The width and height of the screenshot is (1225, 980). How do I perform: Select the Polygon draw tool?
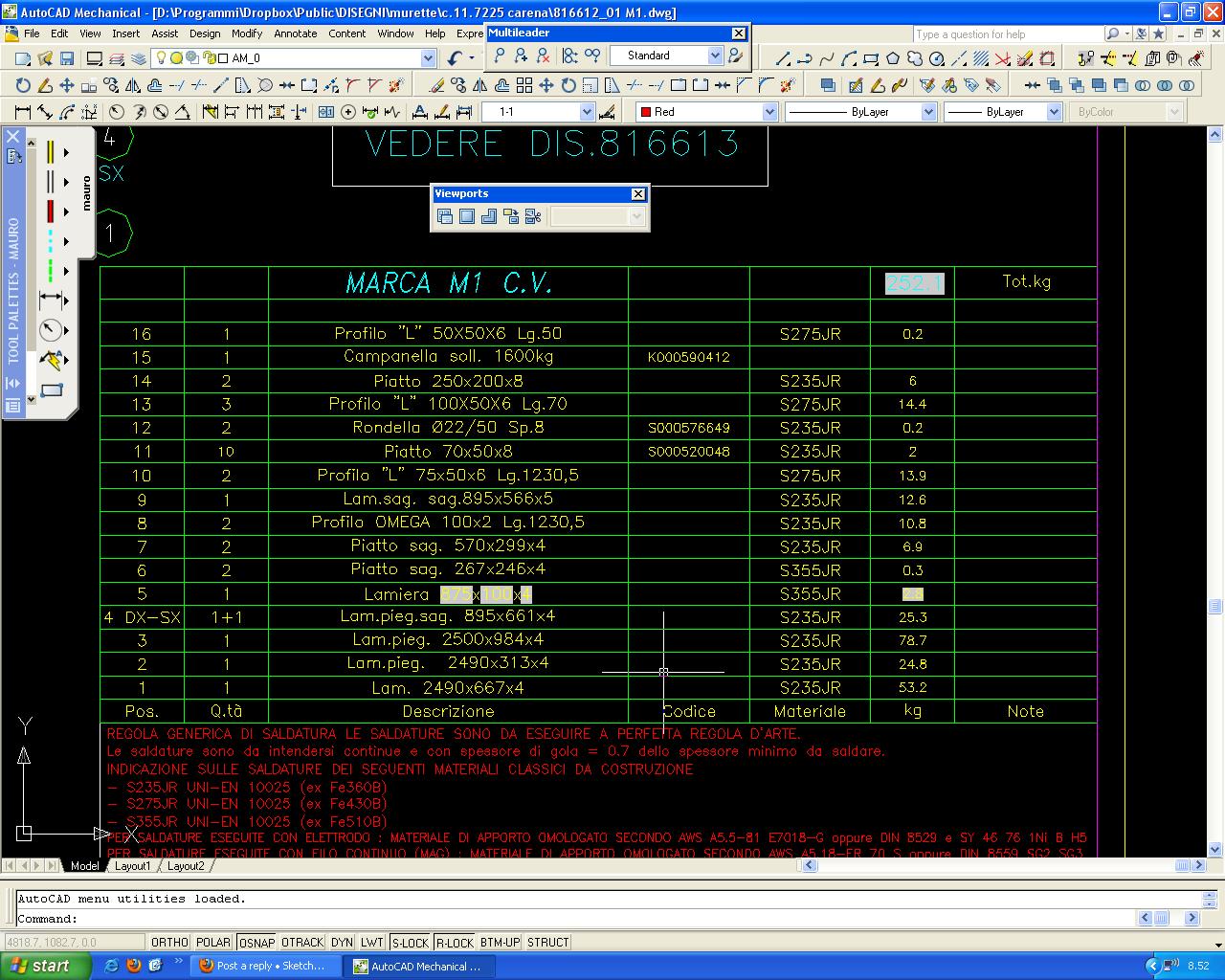893,58
